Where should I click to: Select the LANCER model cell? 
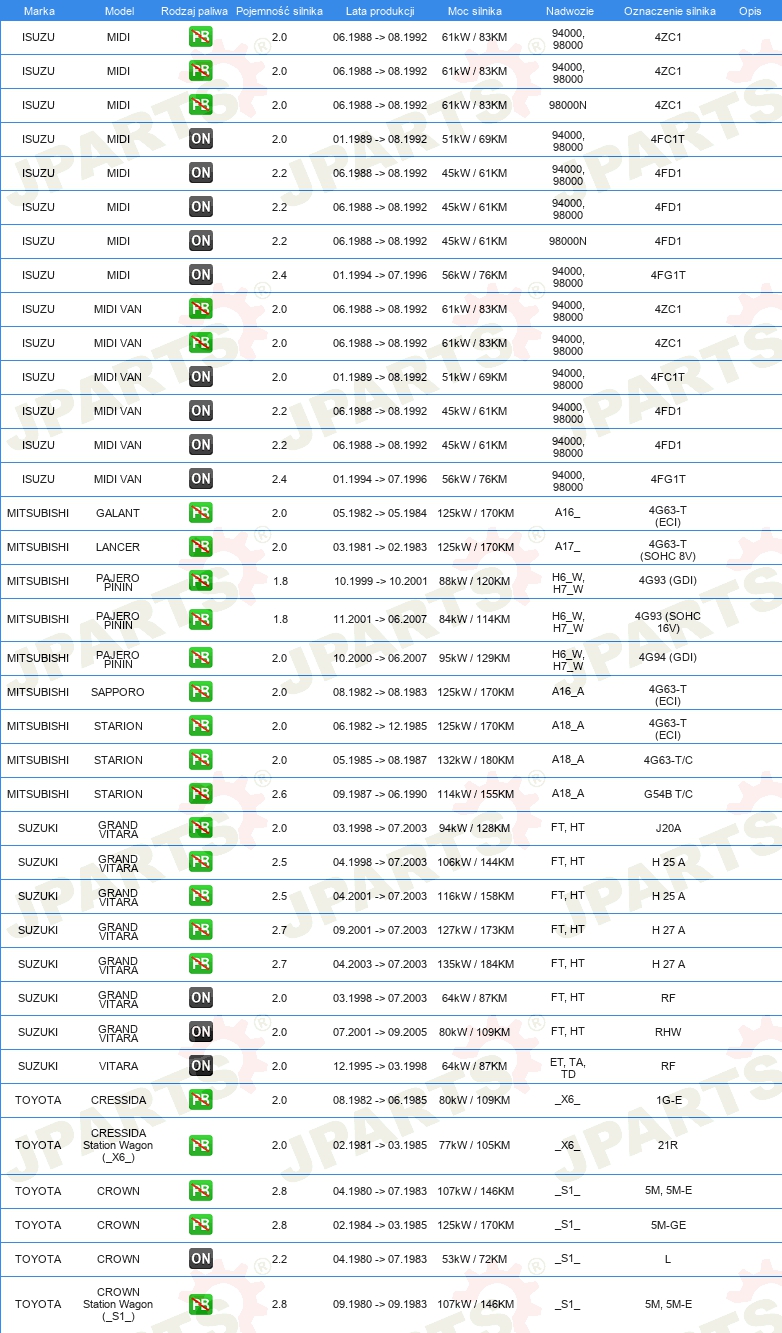118,547
